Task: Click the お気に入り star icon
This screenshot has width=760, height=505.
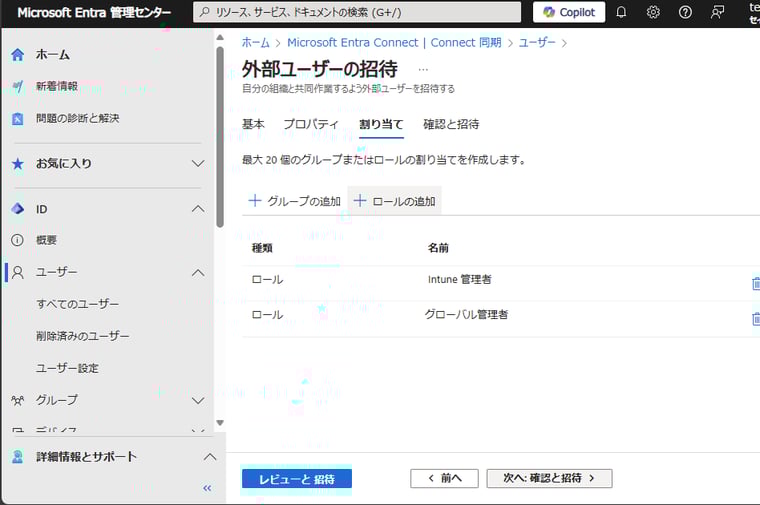Action: point(17,164)
